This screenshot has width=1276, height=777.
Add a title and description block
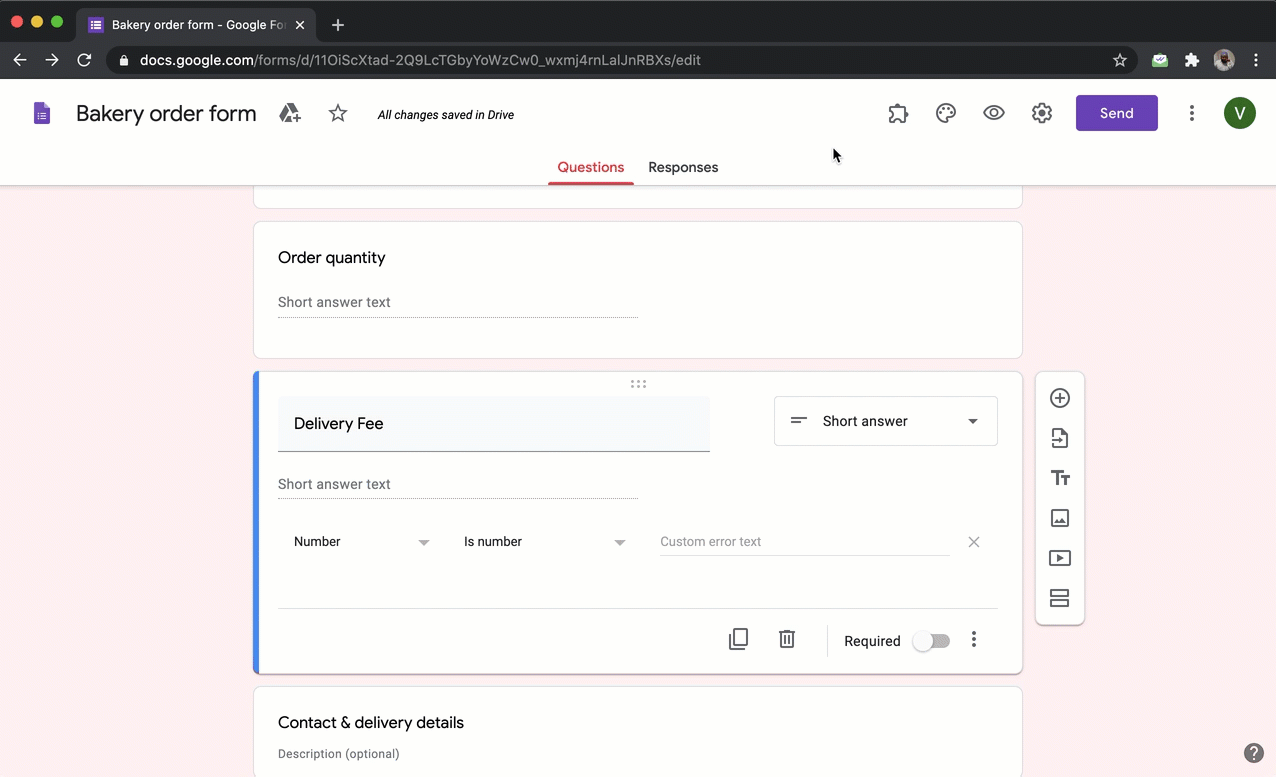(x=1059, y=478)
